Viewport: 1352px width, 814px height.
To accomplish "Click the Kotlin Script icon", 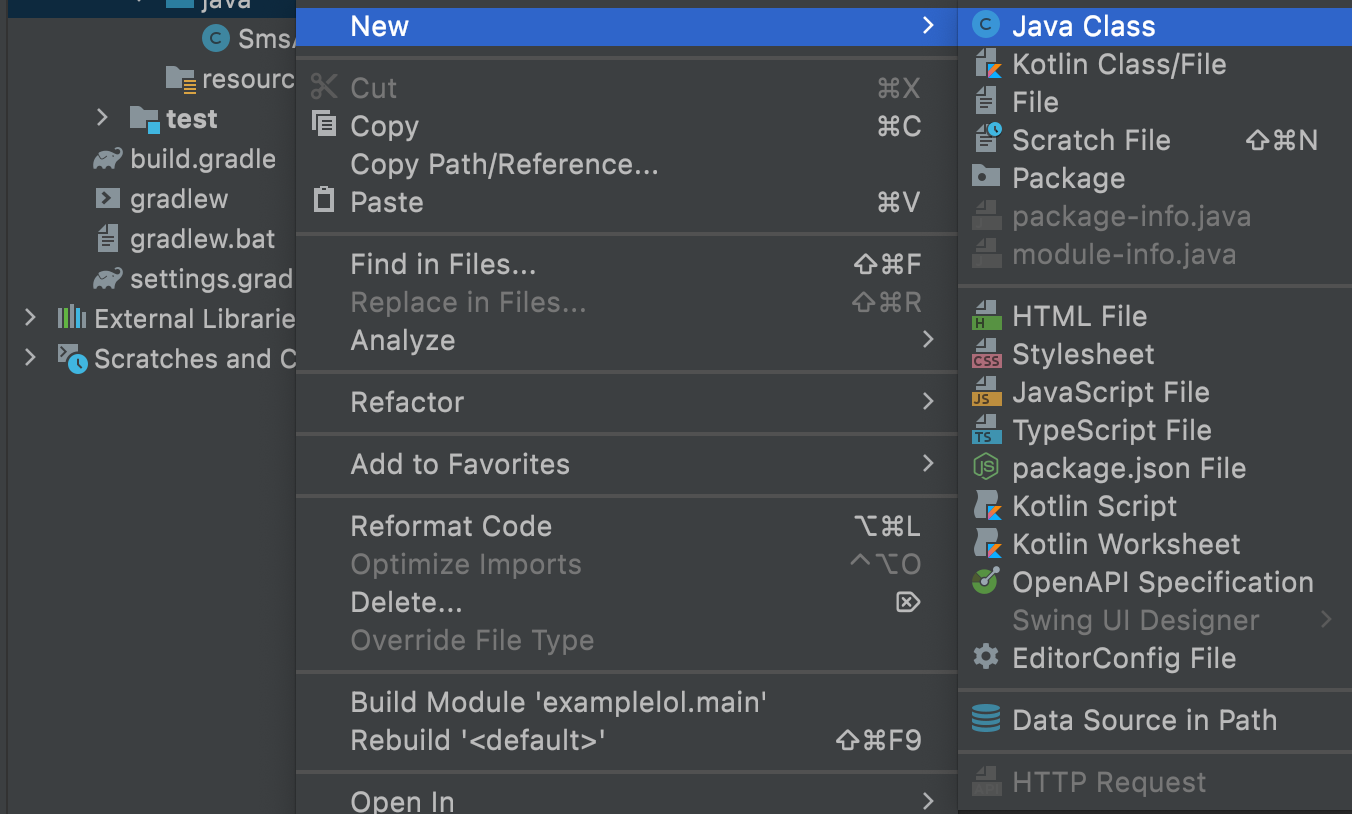I will [x=986, y=505].
